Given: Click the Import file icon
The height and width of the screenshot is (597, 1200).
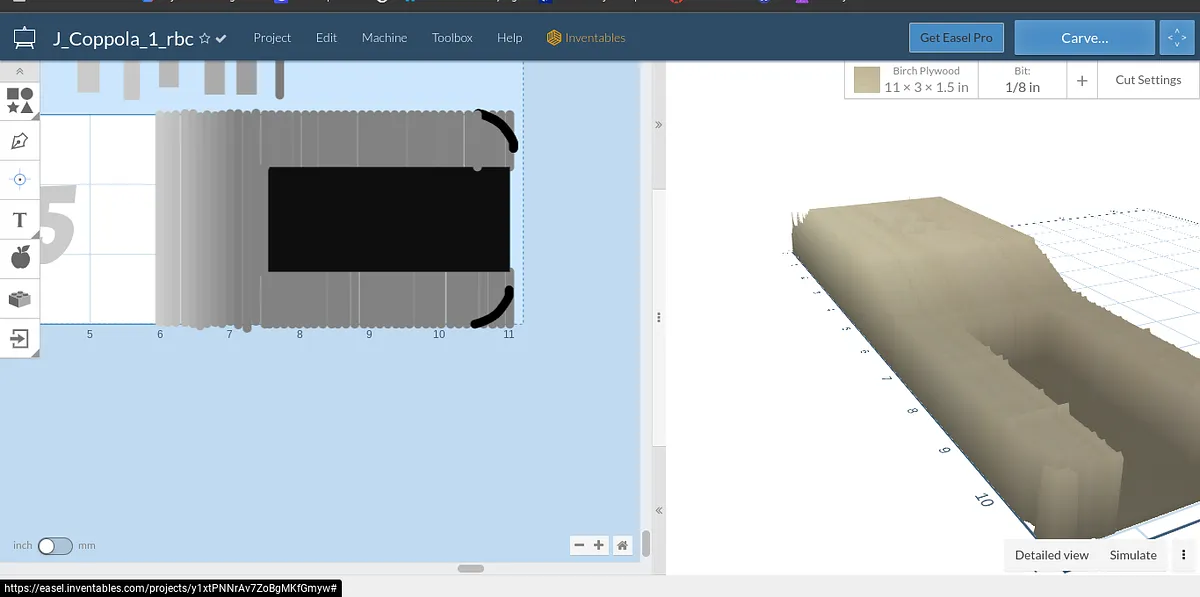Looking at the screenshot, I should 19,339.
